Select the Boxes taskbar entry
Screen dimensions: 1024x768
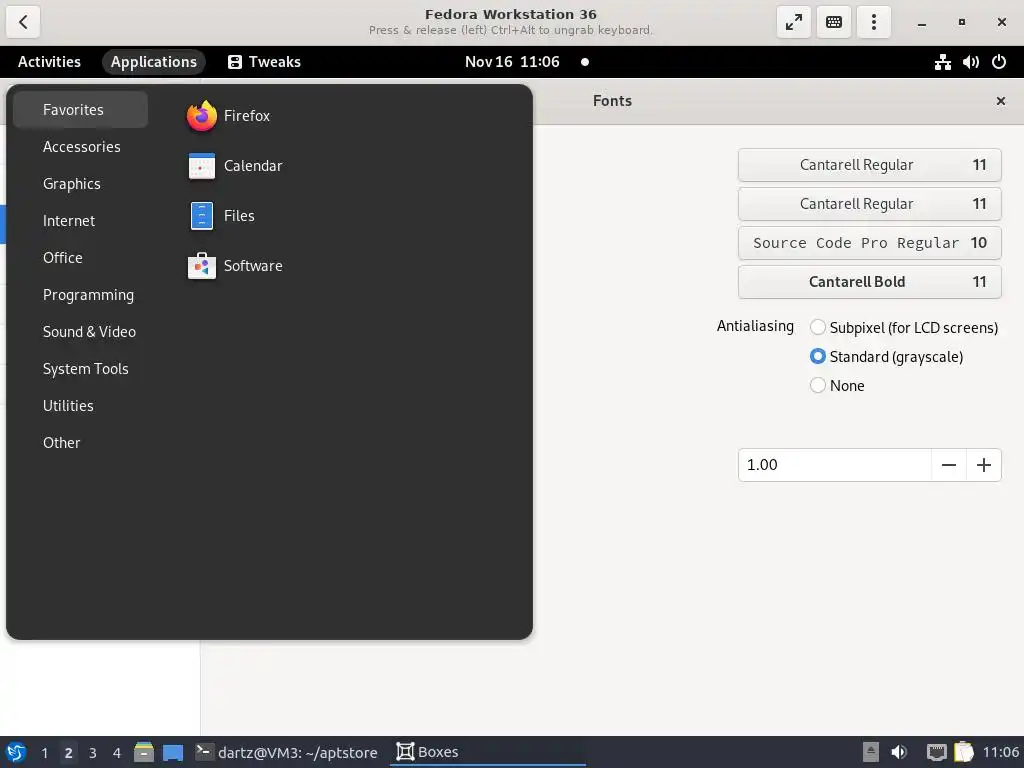(487, 752)
